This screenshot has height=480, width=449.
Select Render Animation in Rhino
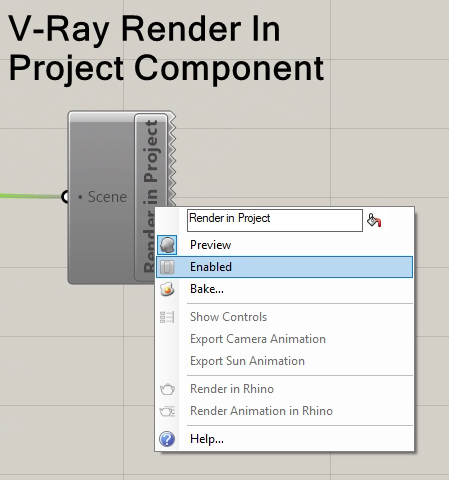click(285, 411)
